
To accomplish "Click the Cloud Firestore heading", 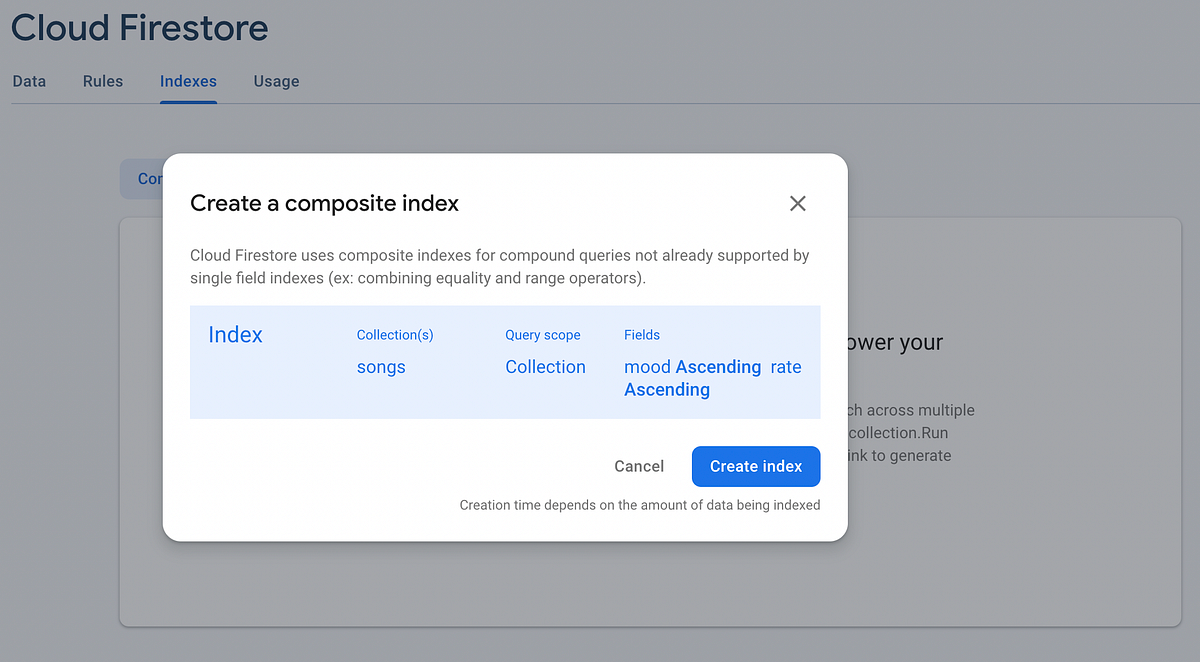I will pos(139,28).
